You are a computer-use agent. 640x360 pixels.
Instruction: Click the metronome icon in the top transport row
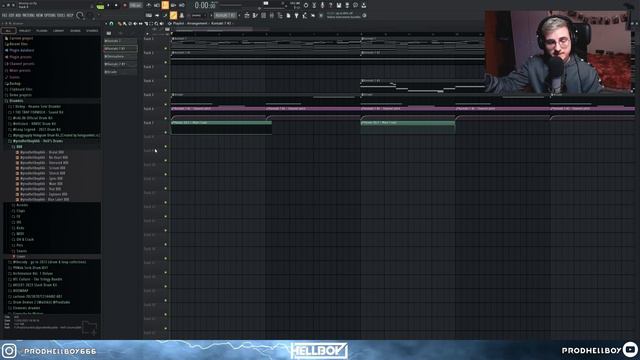(x=149, y=5)
